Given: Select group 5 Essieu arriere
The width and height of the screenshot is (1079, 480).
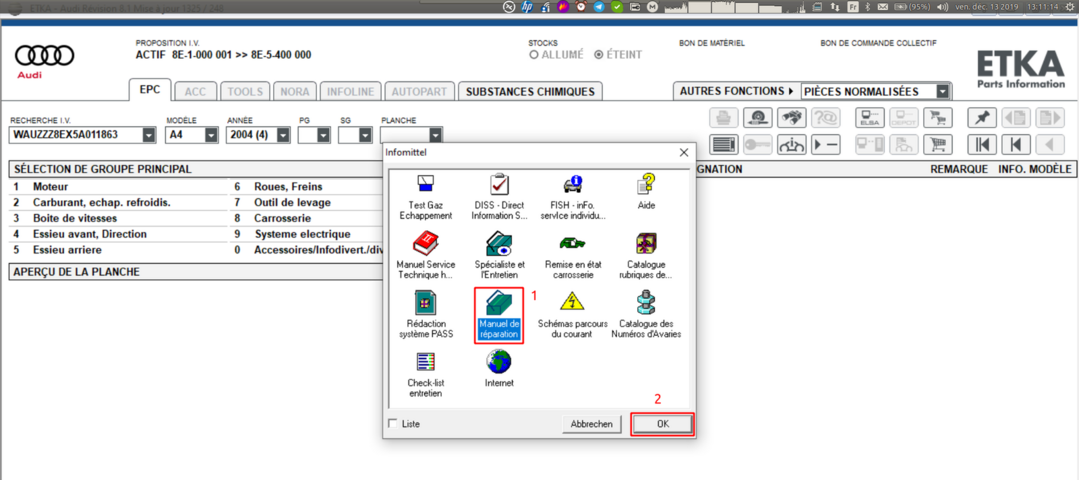Looking at the screenshot, I should tap(120, 250).
